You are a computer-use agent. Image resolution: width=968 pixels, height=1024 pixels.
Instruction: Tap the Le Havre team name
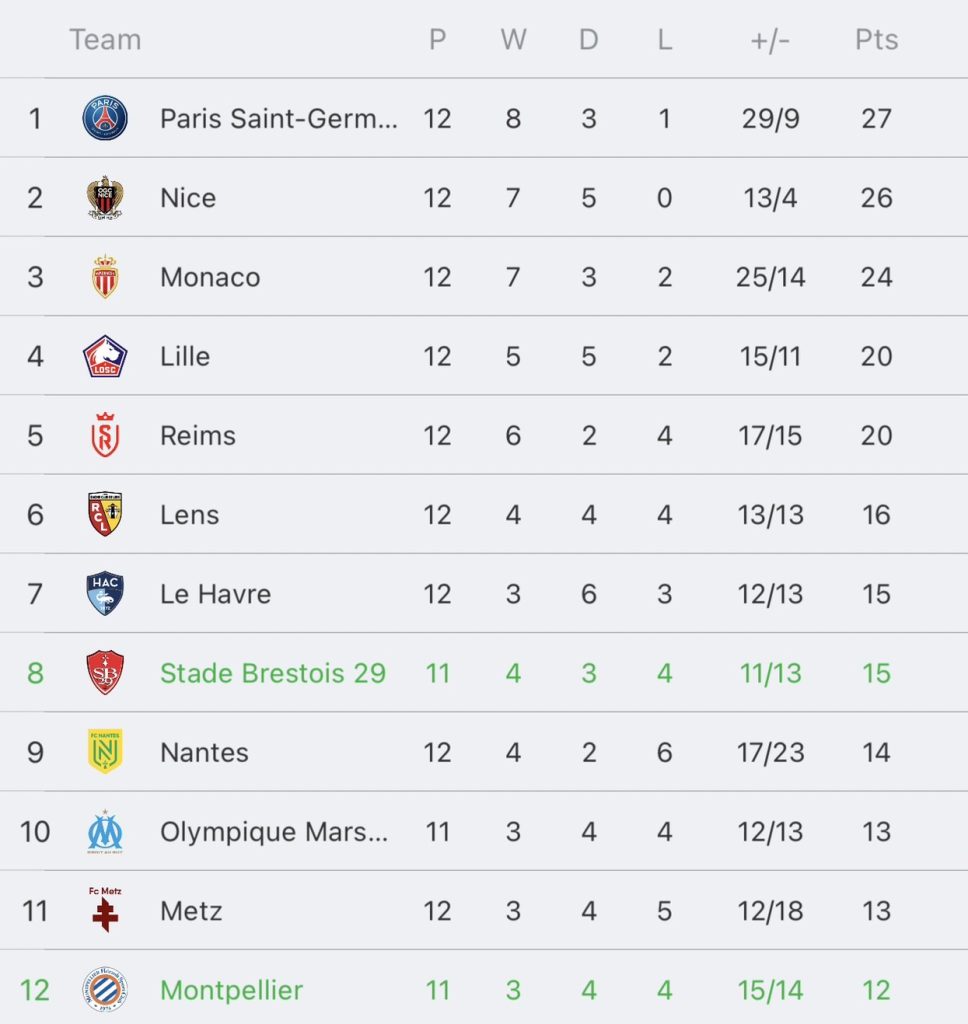(216, 594)
